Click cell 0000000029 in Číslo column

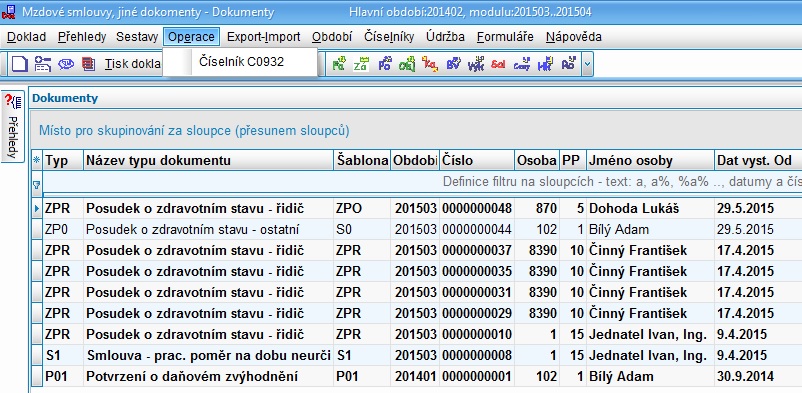point(477,314)
